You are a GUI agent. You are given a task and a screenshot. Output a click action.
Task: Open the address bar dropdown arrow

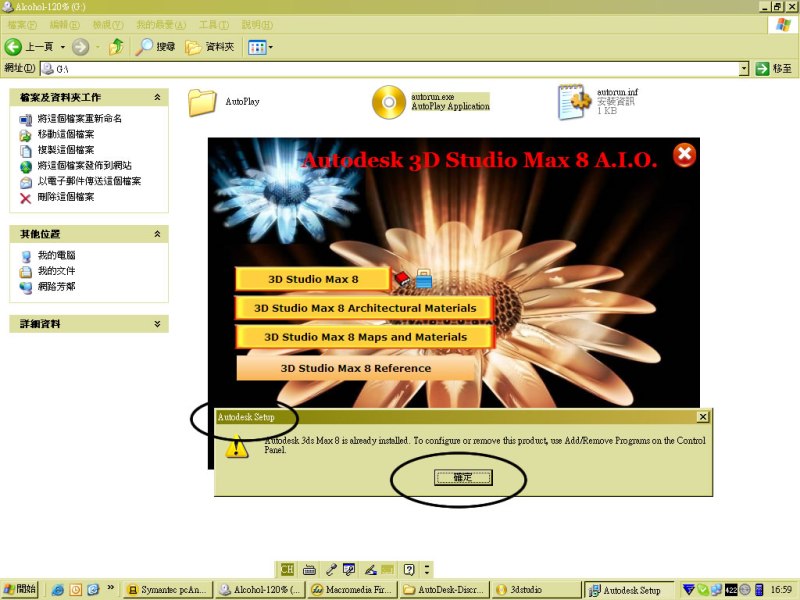click(744, 68)
